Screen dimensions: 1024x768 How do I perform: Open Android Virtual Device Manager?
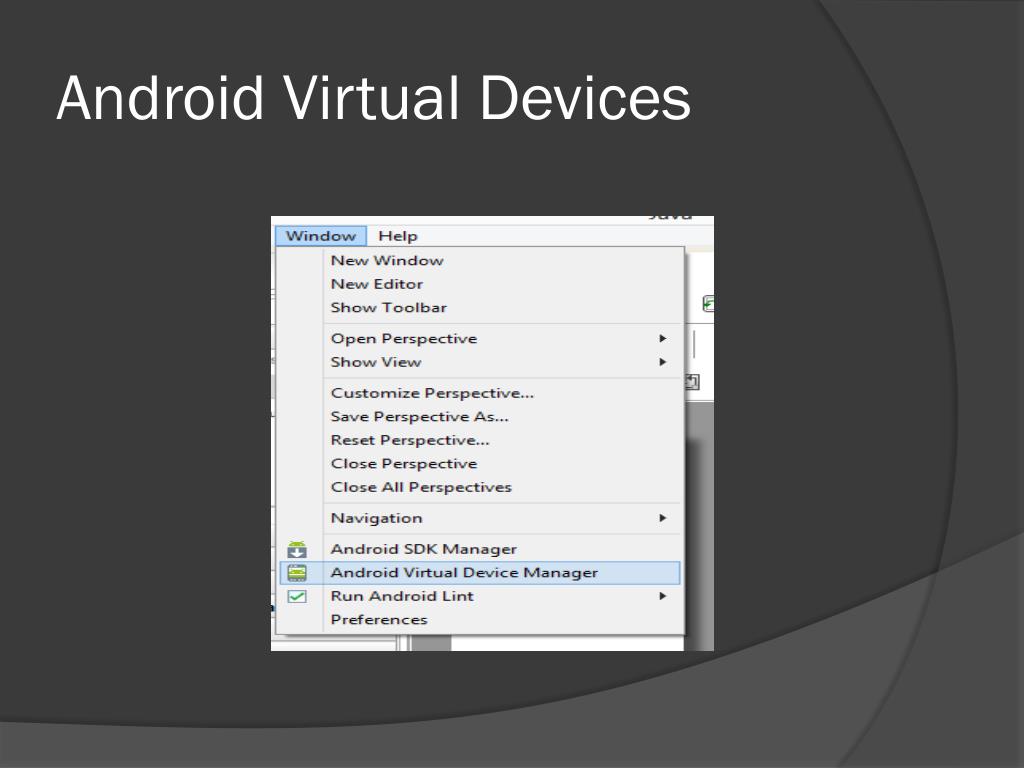pyautogui.click(x=481, y=573)
